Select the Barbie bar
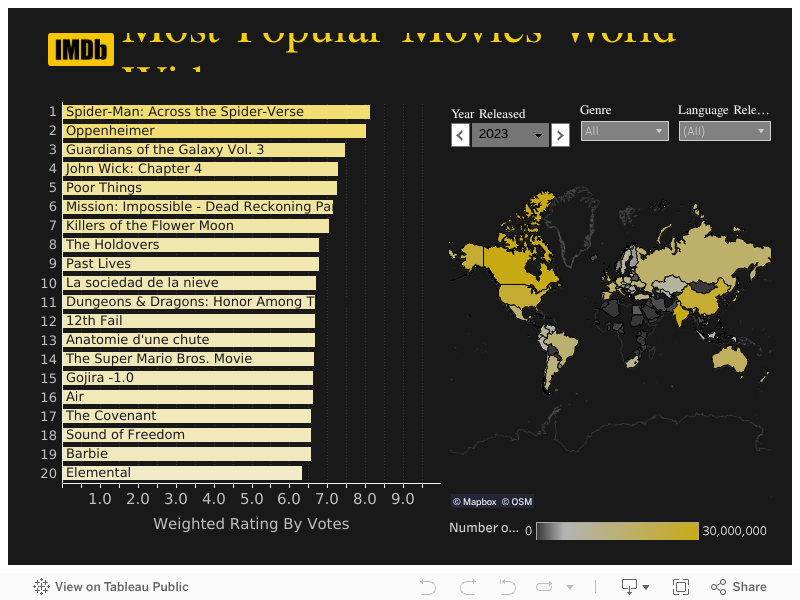 pos(187,454)
